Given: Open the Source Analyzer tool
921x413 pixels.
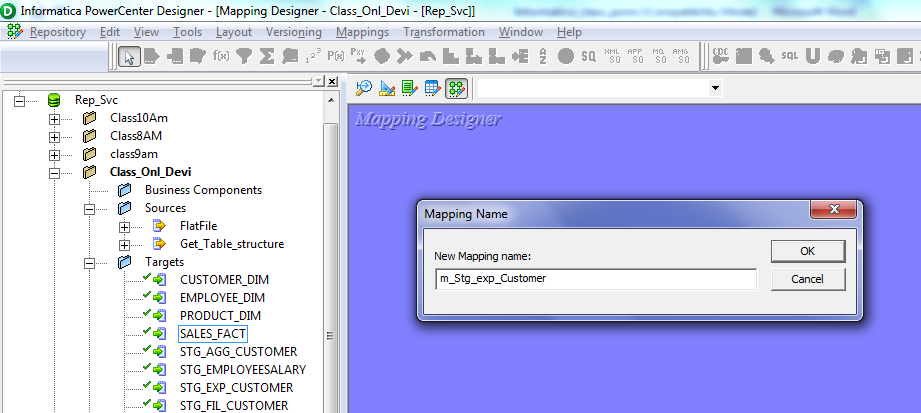Looking at the screenshot, I should coord(364,88).
